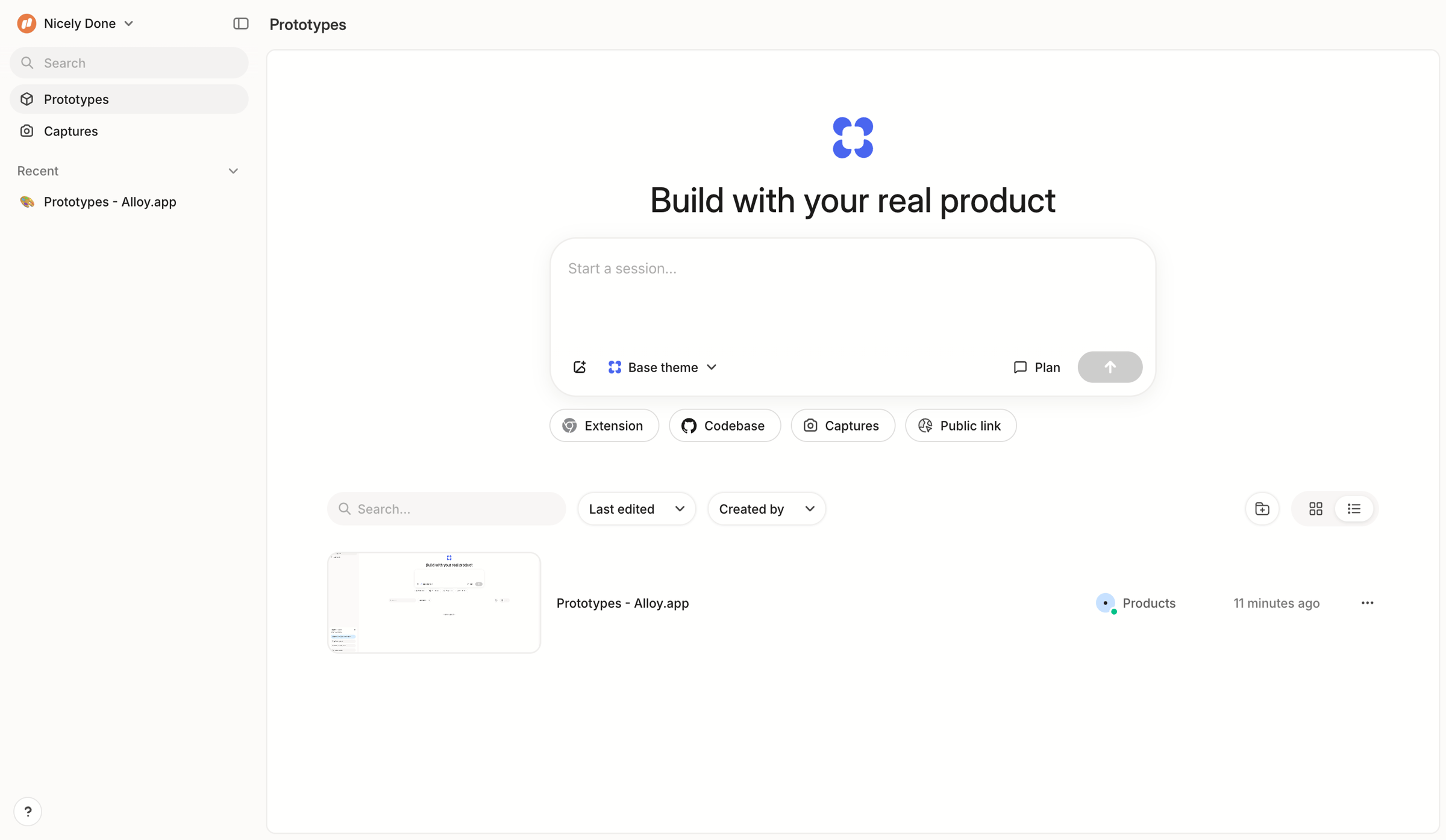Screen dimensions: 1446x840
Task: Click the palette icon beside recent Alloy.app item
Action: 27,202
